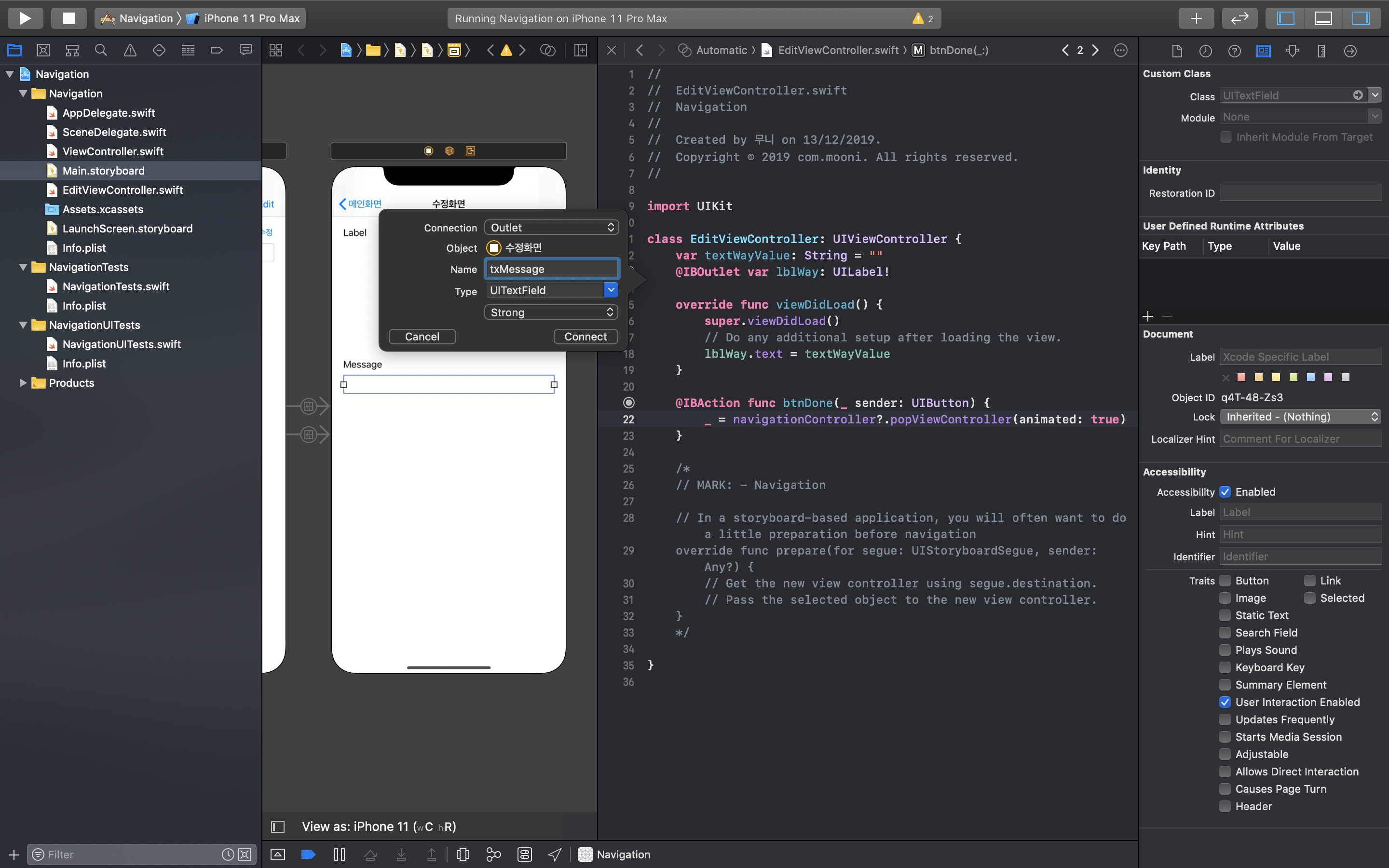Open the Issue navigator warning icon
Screen dimensions: 1389x868
pos(130,51)
